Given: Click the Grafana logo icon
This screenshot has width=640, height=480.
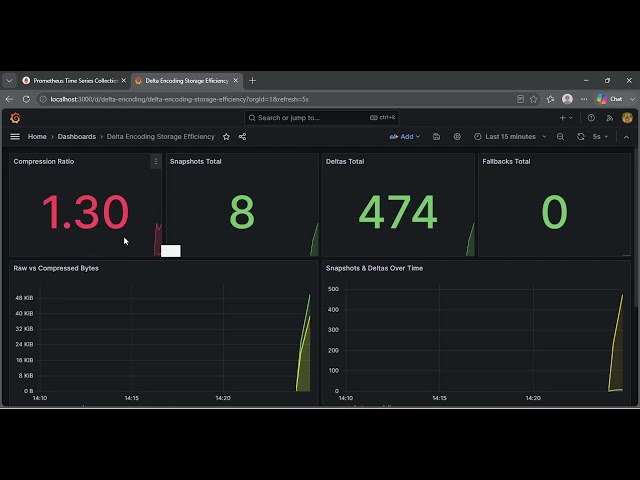Looking at the screenshot, I should coord(15,118).
